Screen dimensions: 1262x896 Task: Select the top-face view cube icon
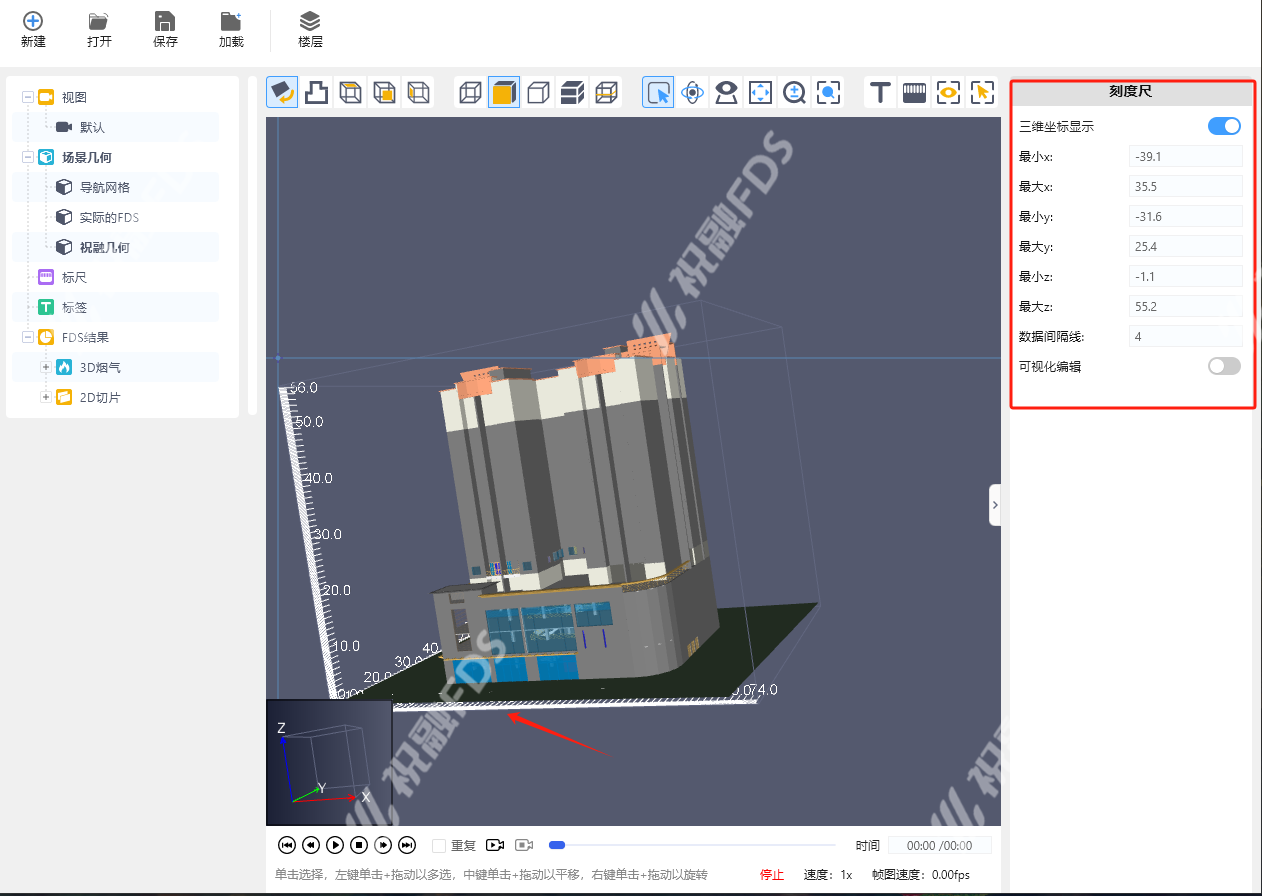tap(350, 93)
